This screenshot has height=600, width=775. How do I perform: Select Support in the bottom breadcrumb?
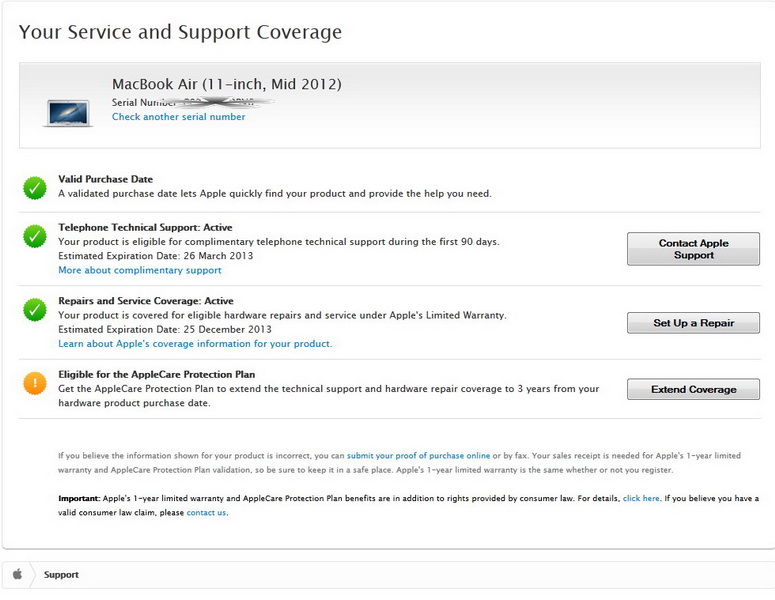(61, 575)
